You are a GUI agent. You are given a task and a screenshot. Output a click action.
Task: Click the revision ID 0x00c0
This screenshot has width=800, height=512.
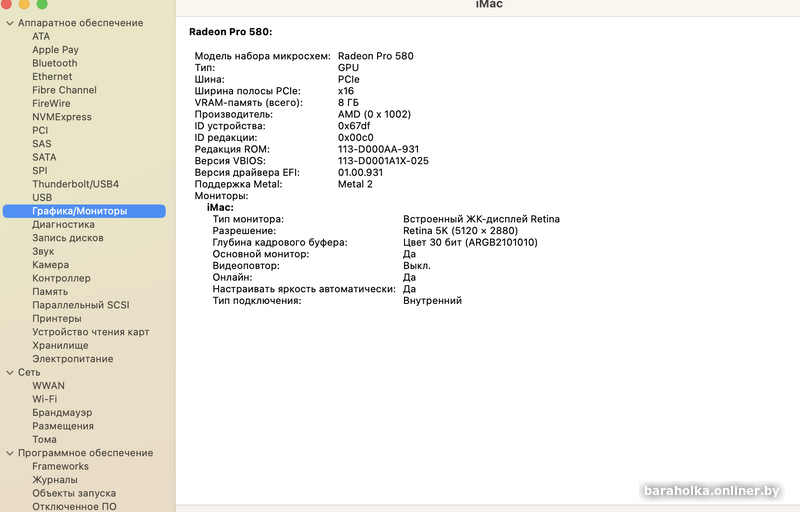tap(356, 138)
